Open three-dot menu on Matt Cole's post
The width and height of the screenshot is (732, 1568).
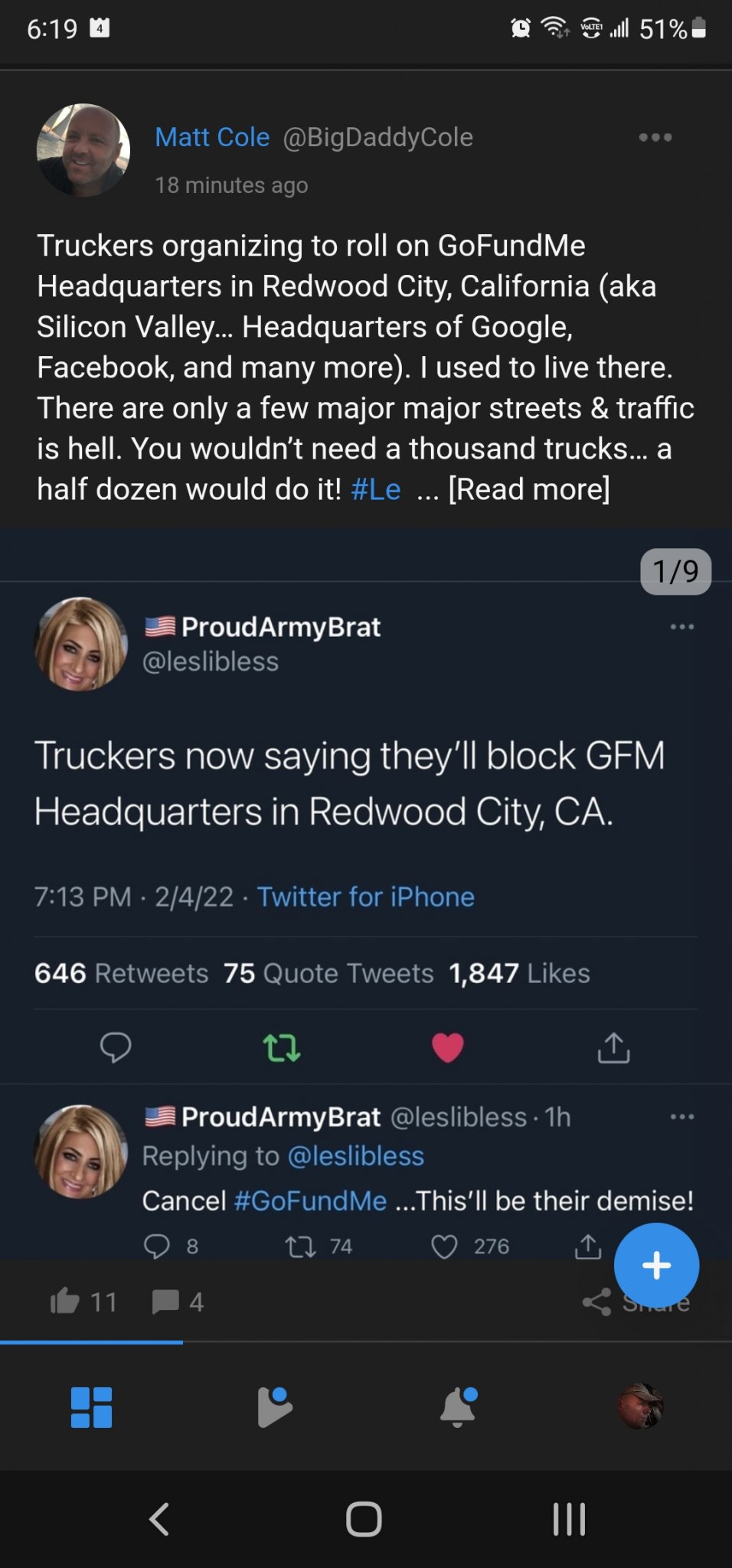click(x=655, y=138)
